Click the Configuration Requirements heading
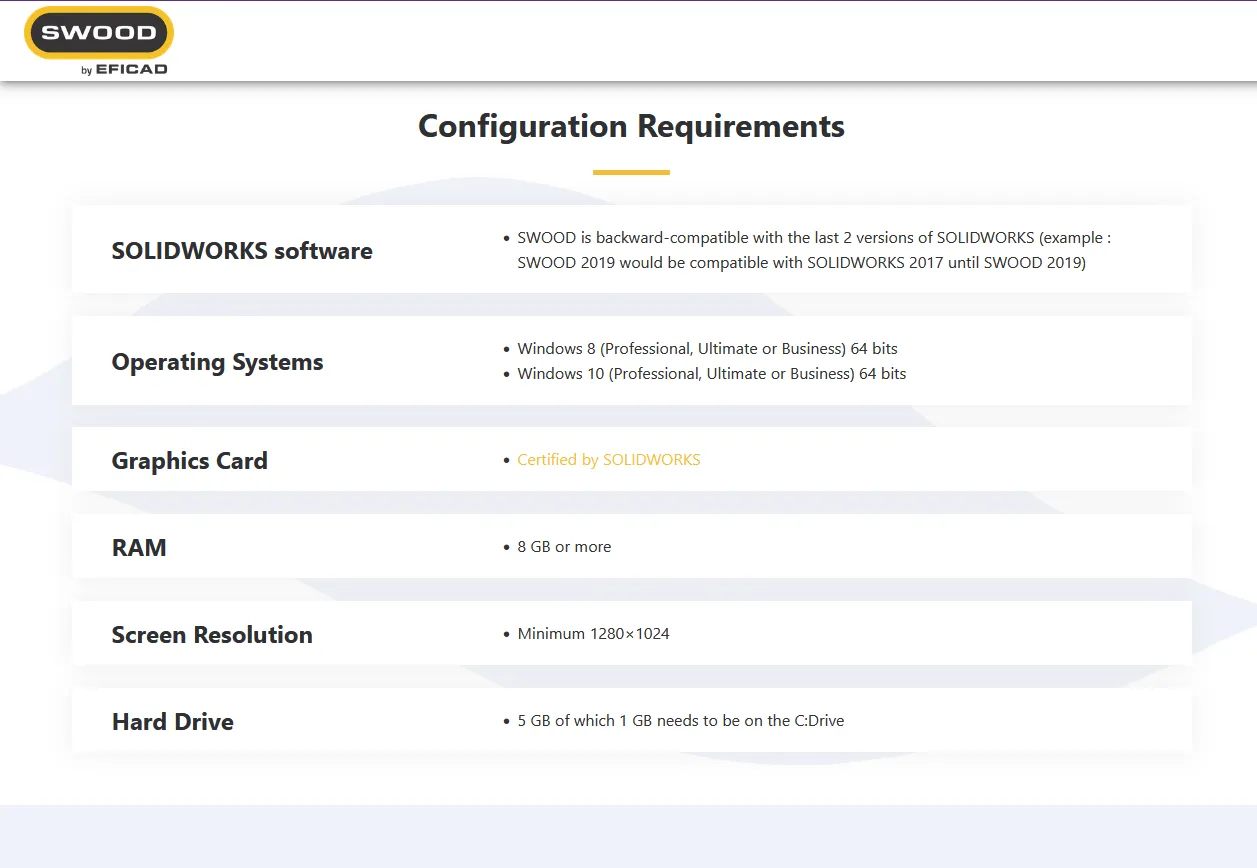This screenshot has height=868, width=1257. pyautogui.click(x=631, y=127)
